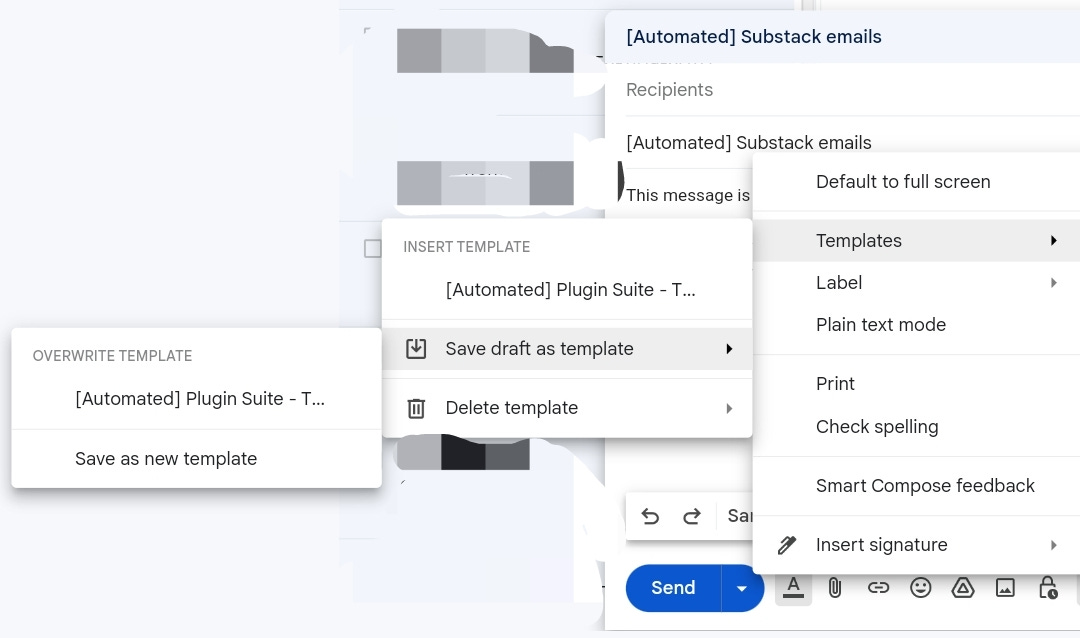Click the blue Send button
Screen dimensions: 1080x638
pyautogui.click(x=673, y=588)
